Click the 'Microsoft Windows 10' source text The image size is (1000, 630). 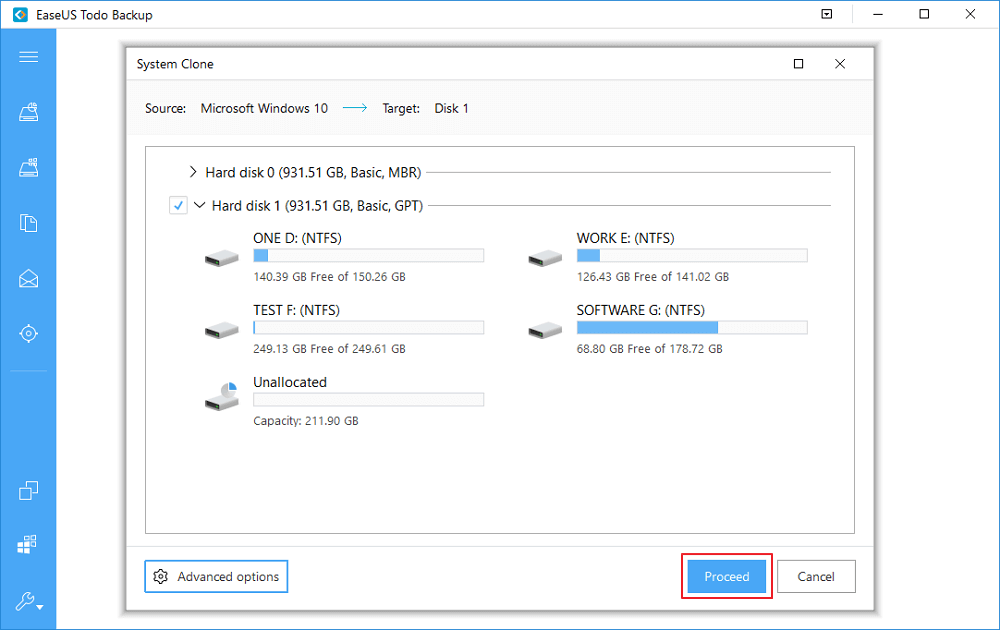(x=264, y=108)
